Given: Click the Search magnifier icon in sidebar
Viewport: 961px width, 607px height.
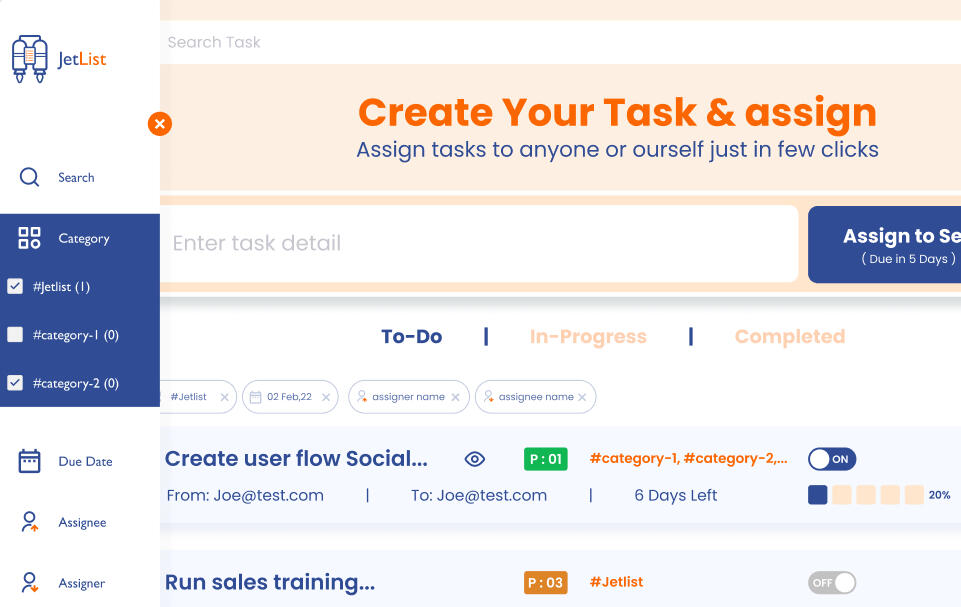Looking at the screenshot, I should 30,178.
